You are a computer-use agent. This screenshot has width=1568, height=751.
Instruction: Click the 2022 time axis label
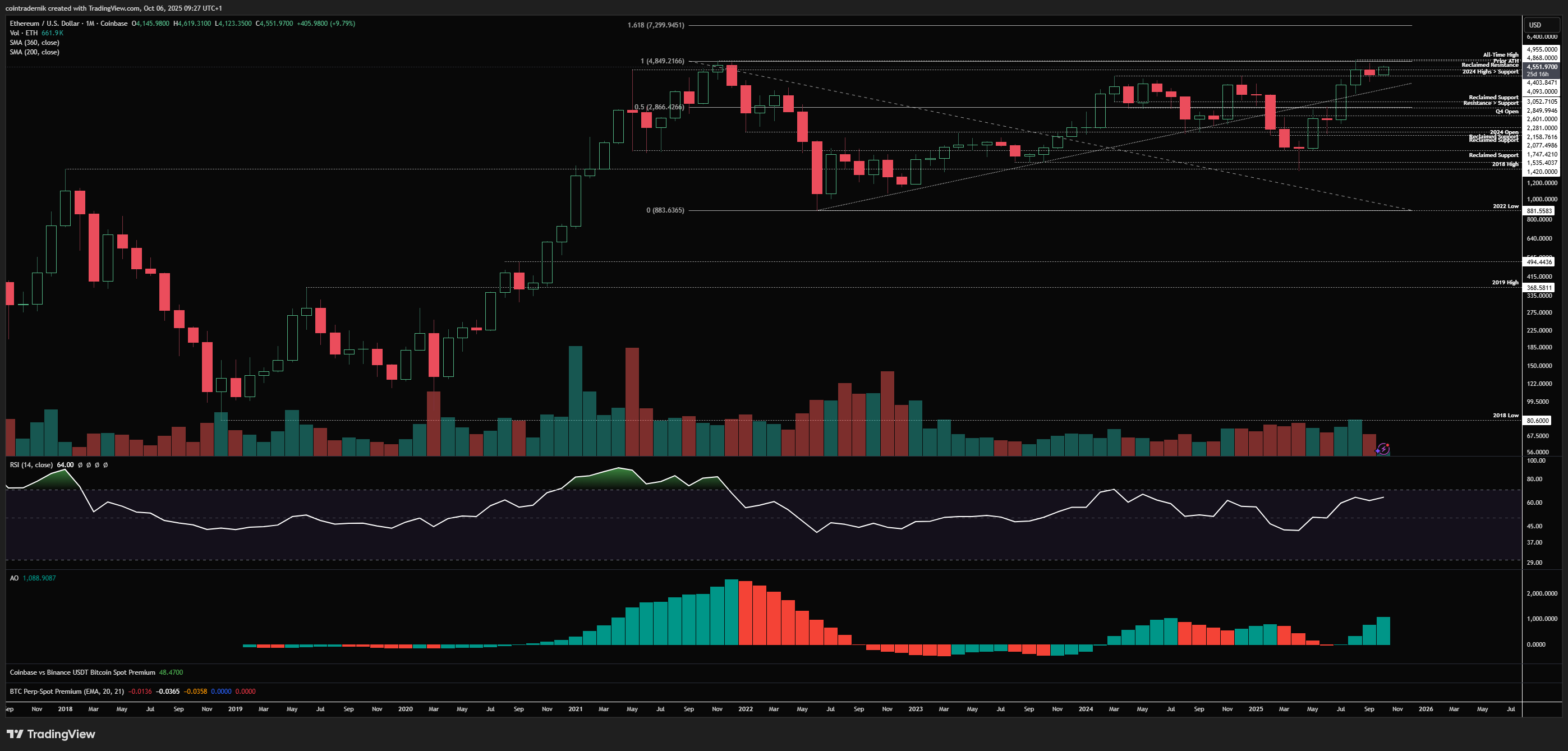pyautogui.click(x=745, y=709)
